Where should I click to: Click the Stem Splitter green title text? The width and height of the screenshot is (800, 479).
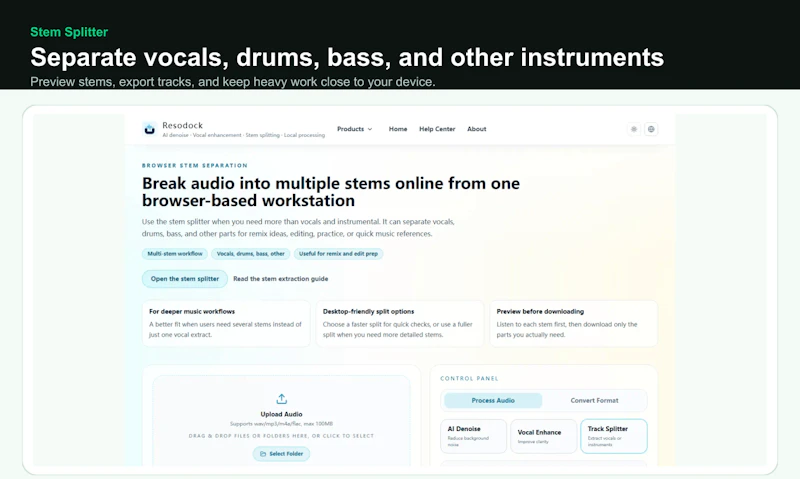point(69,32)
